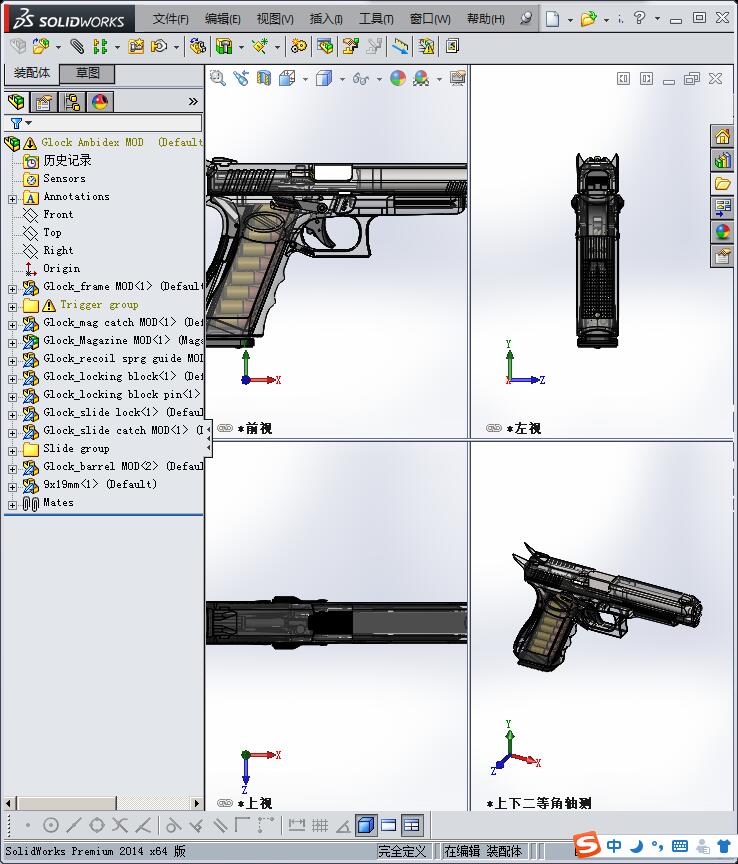This screenshot has height=864, width=738.
Task: Click Show Hidden Components icon
Action: [197, 46]
